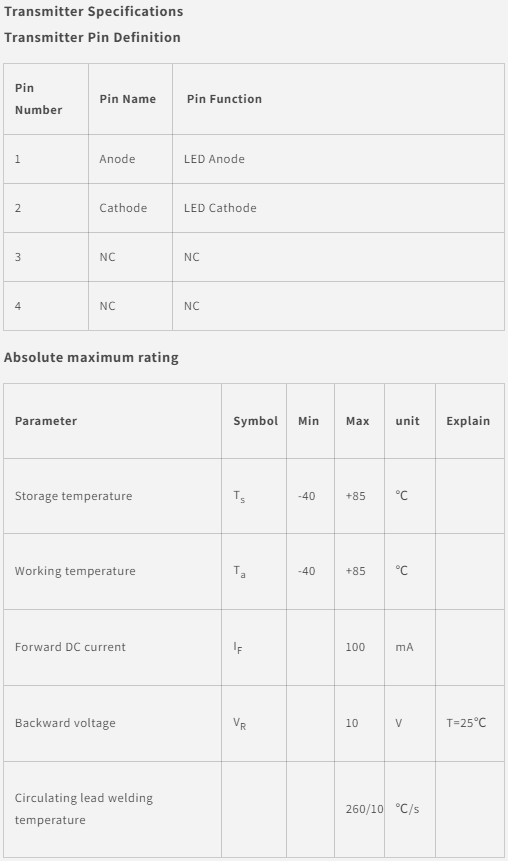Click the Explain column header

pos(468,421)
